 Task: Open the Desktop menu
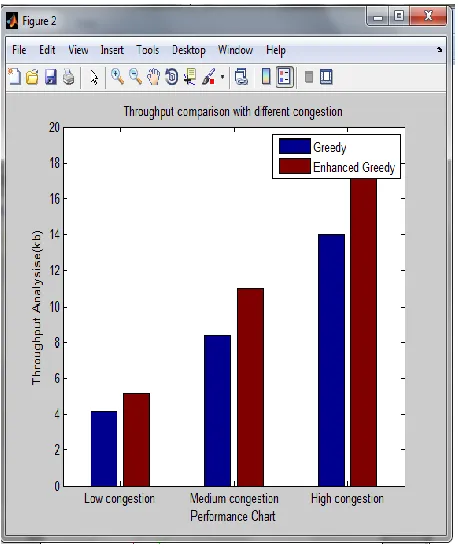click(x=189, y=50)
